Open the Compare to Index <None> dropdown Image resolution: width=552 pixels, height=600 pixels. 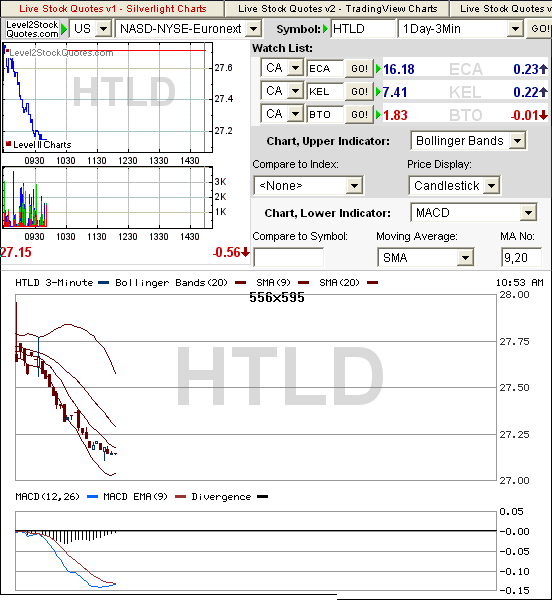tap(308, 186)
